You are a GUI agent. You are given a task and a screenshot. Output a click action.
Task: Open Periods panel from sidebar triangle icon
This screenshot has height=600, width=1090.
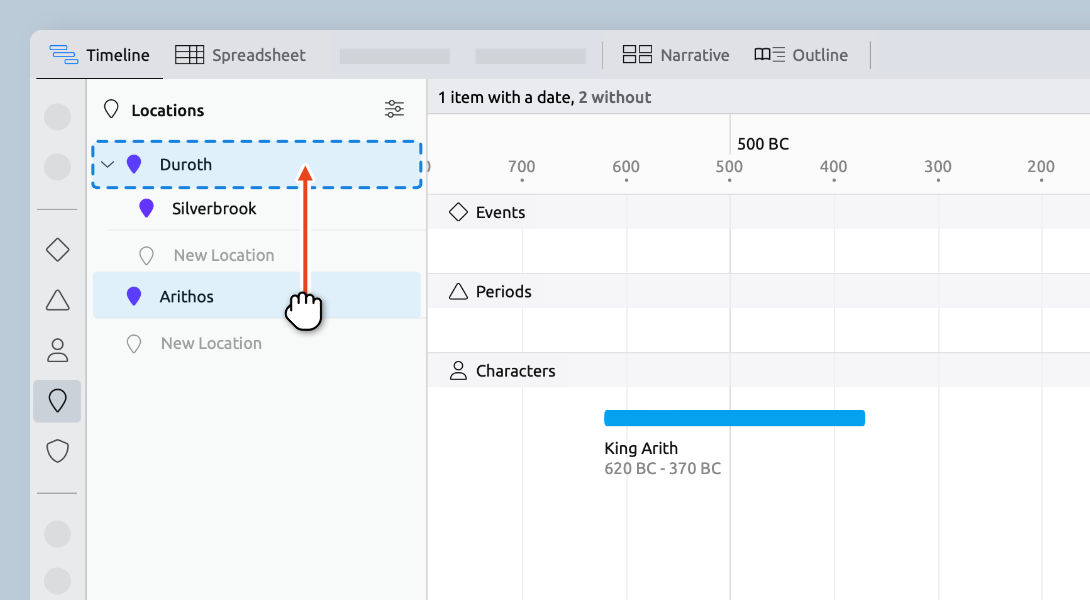[x=58, y=300]
